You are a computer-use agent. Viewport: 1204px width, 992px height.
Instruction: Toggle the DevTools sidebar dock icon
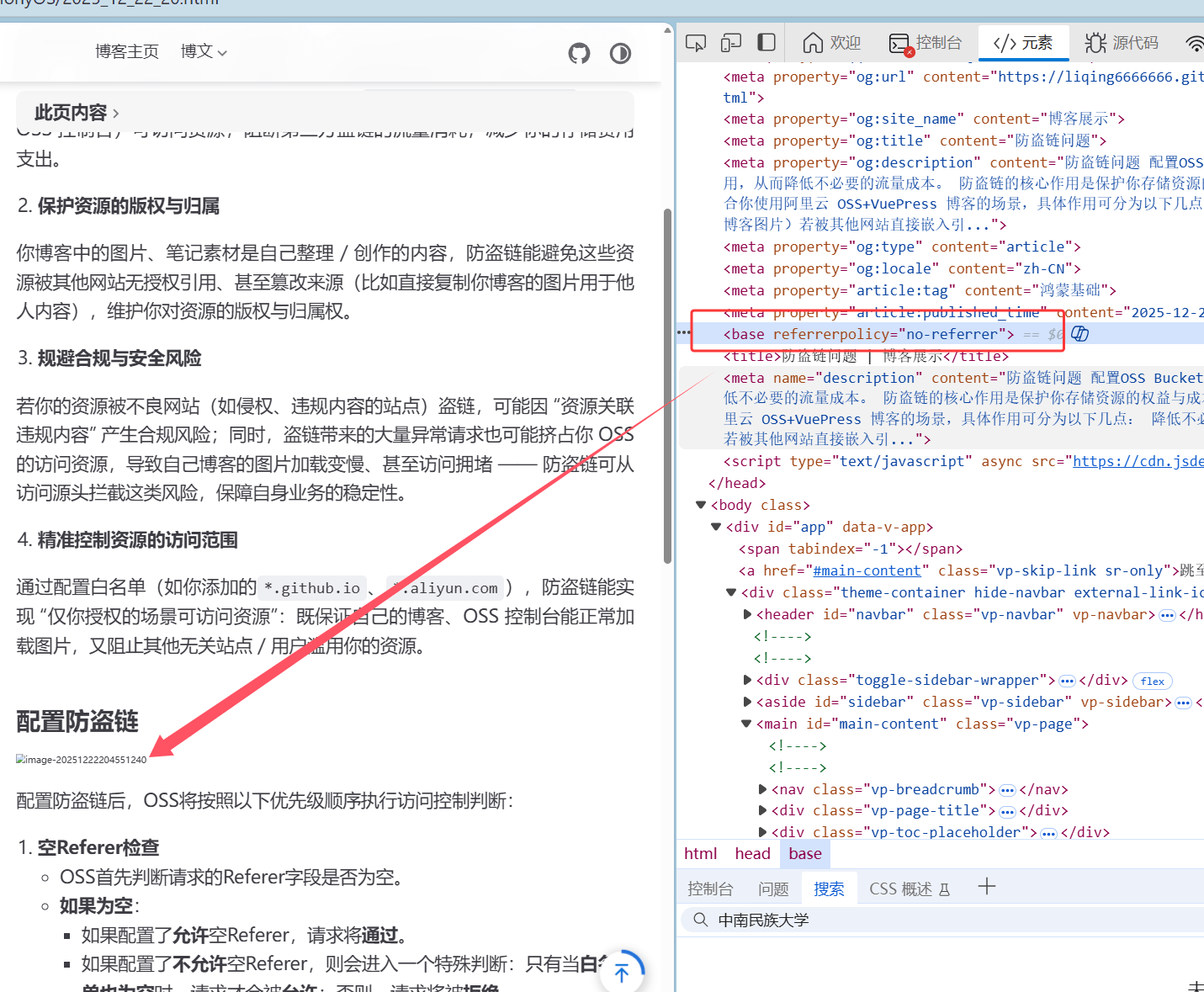(766, 43)
